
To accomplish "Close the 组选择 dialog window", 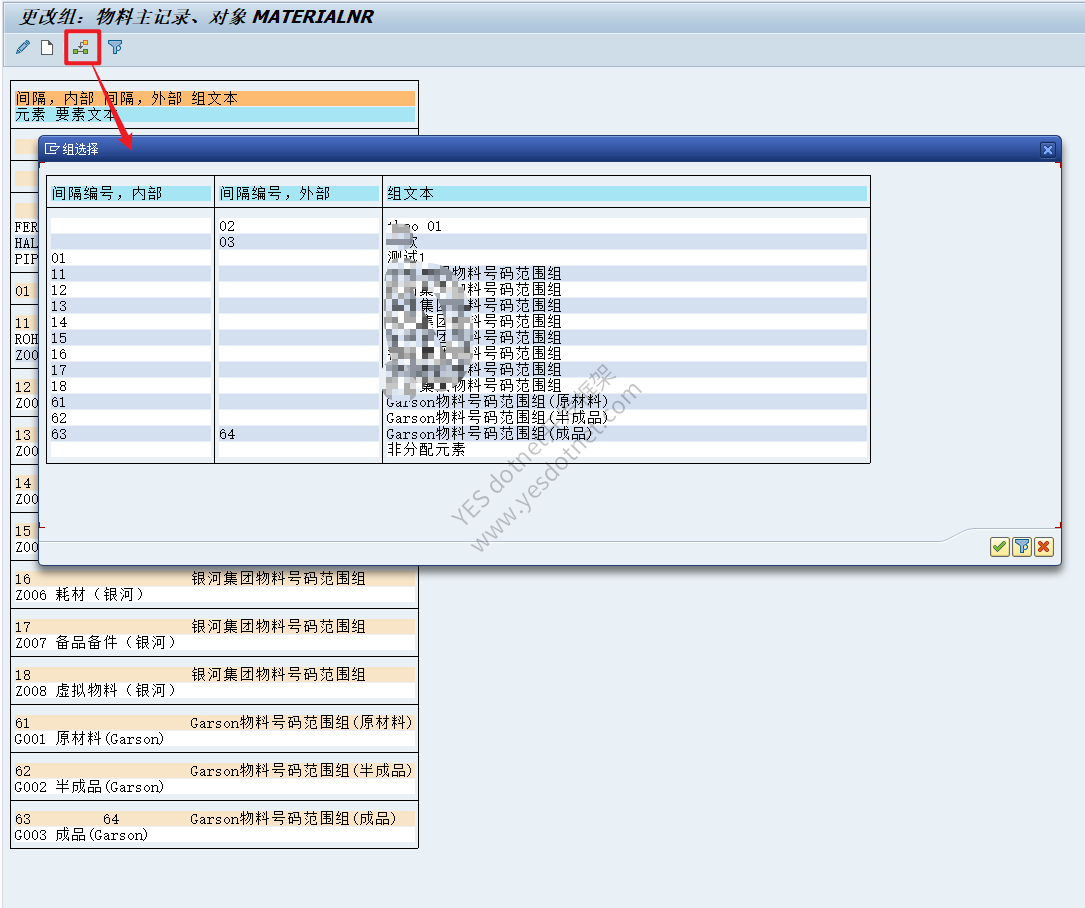I will [1048, 149].
